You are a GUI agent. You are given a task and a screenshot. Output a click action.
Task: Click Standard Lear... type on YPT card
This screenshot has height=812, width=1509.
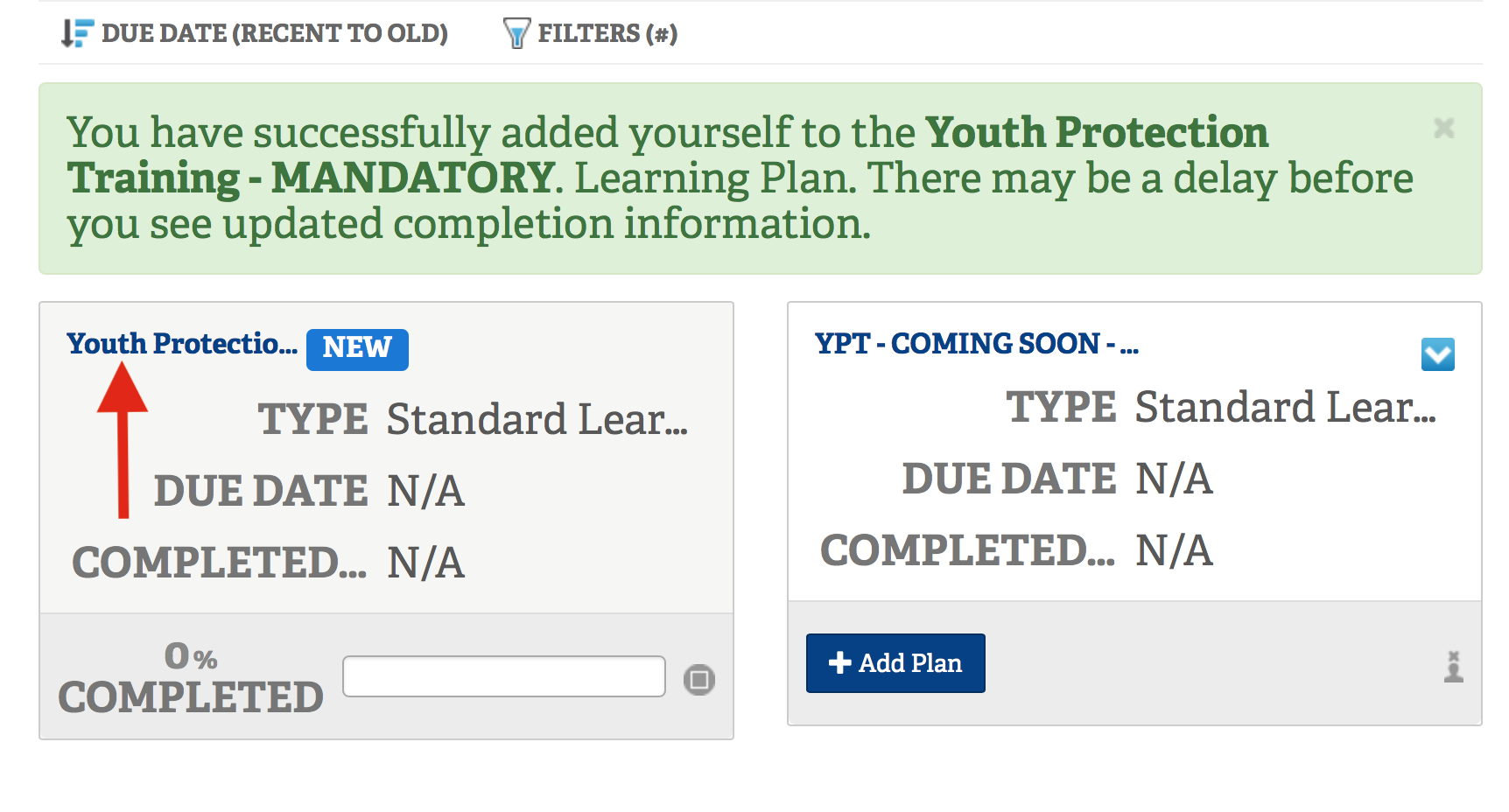click(1285, 408)
